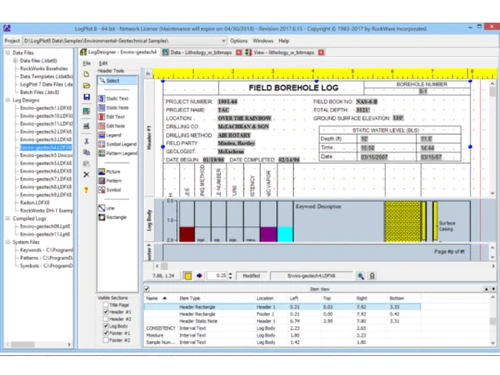Select the Header Static Note row

[282, 321]
